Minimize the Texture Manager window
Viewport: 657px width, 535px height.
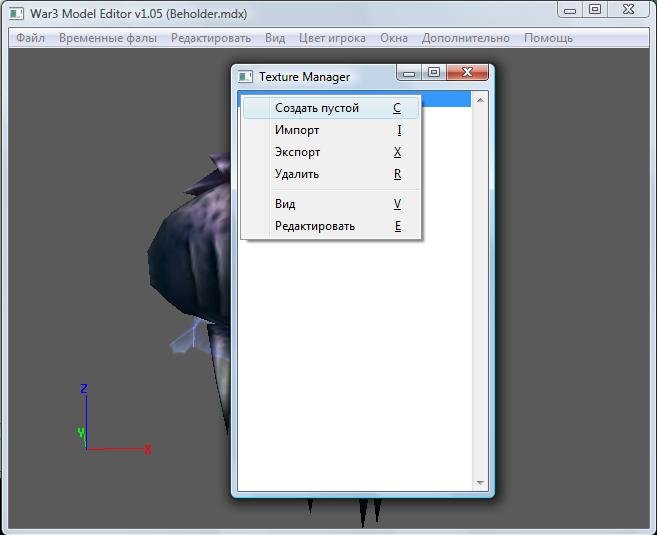[x=409, y=73]
